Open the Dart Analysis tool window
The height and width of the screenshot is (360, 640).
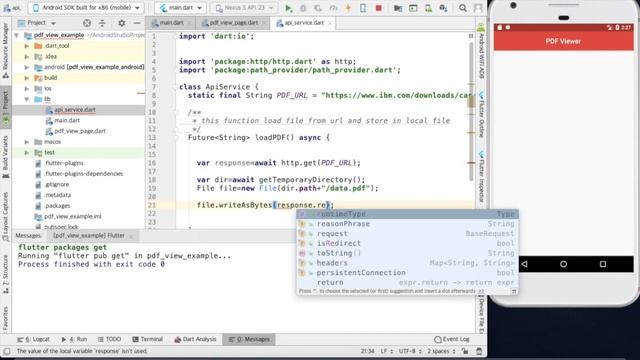point(195,339)
